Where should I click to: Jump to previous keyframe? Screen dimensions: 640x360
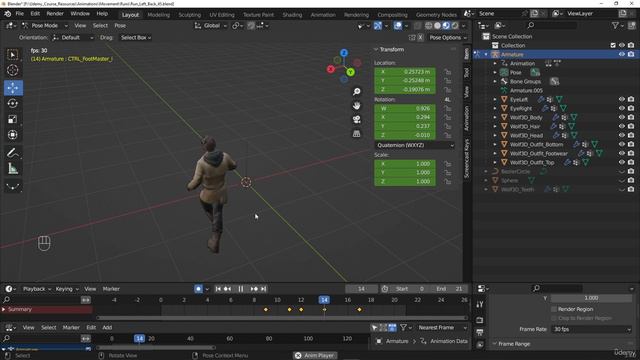(228, 289)
